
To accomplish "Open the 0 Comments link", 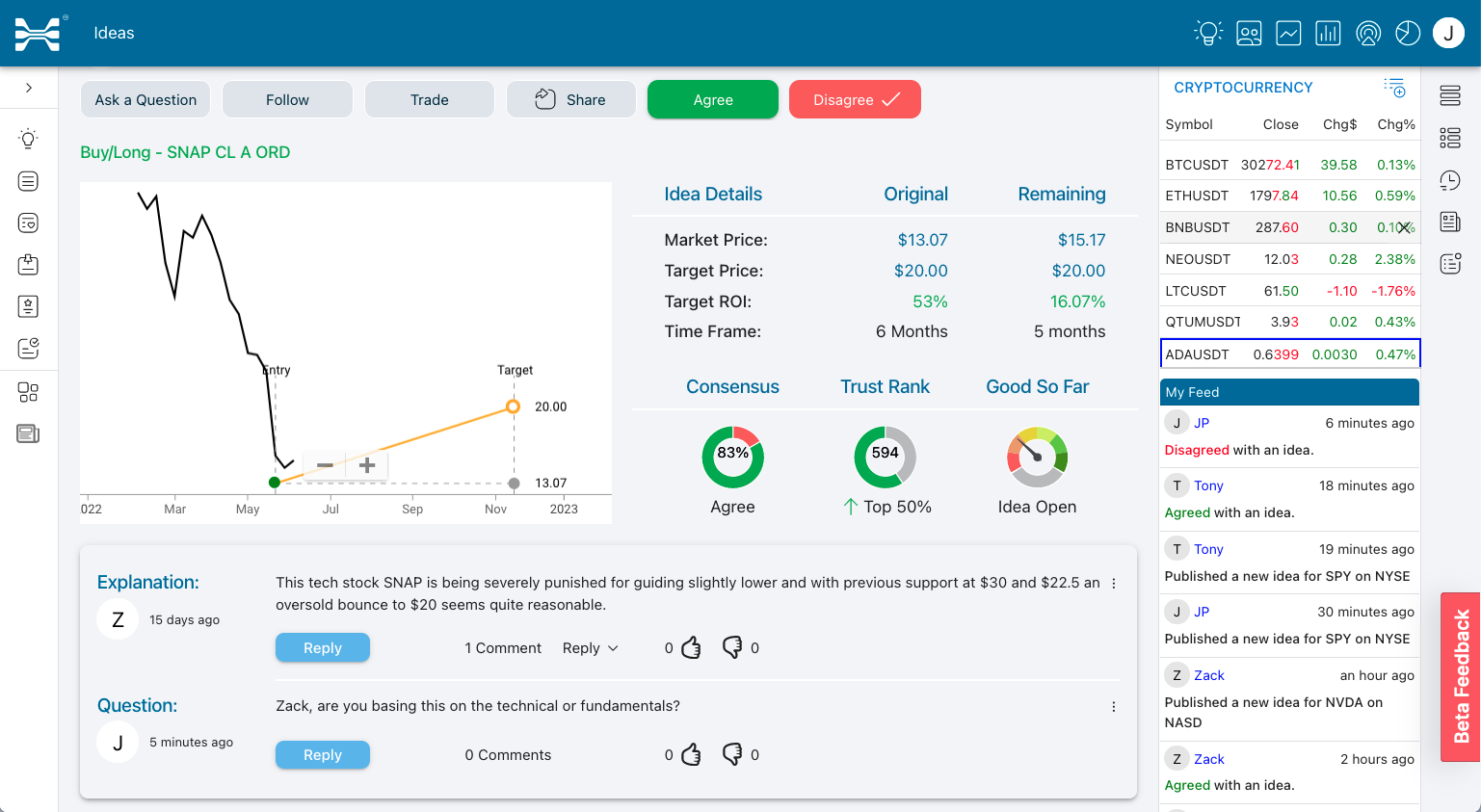I will (x=508, y=755).
